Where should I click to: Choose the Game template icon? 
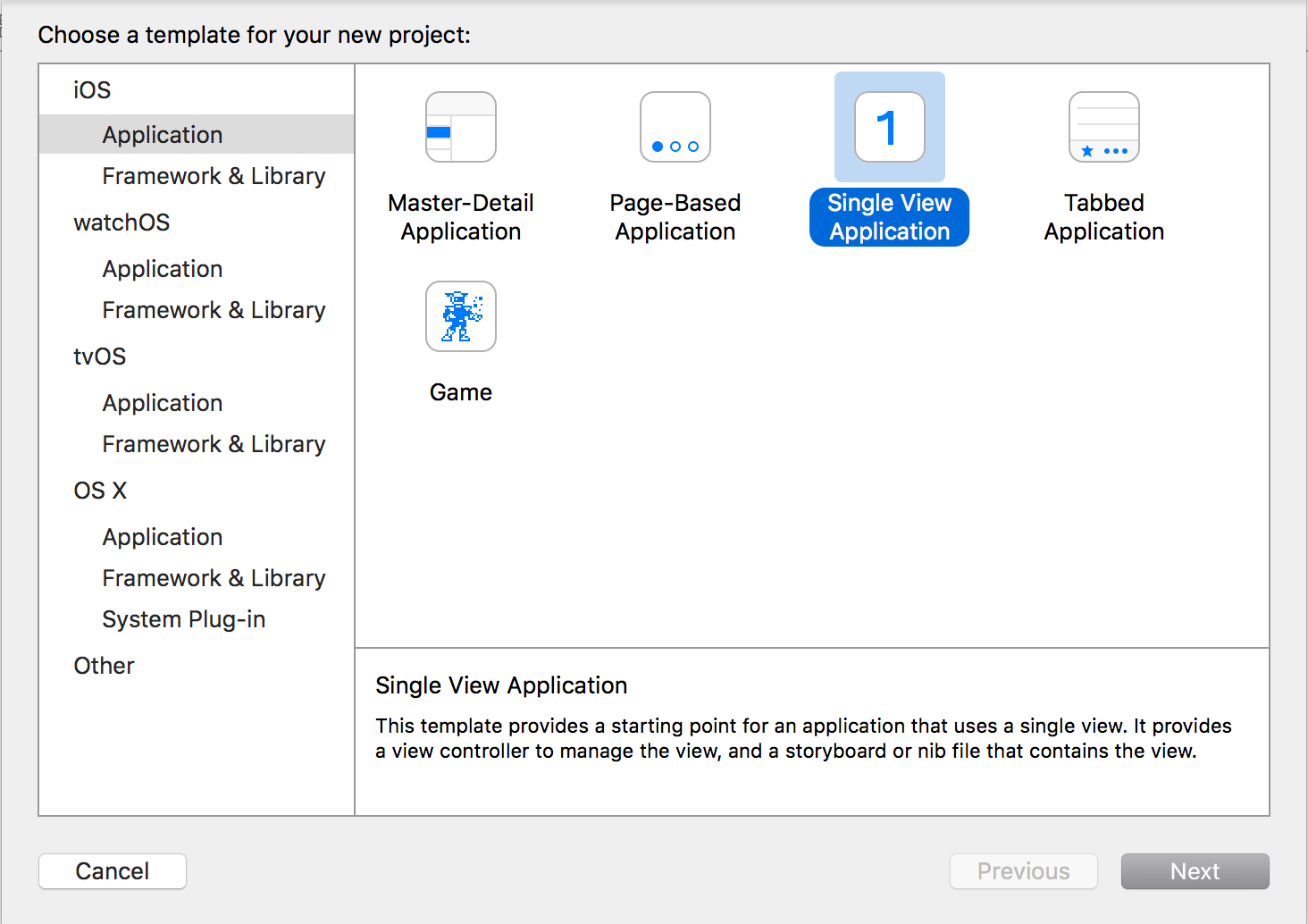click(x=461, y=316)
